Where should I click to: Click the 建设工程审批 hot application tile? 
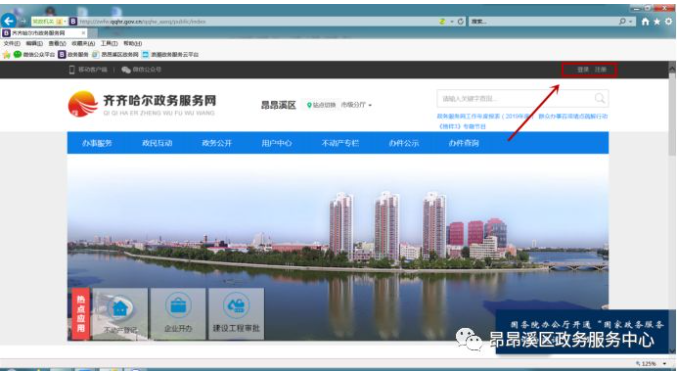(236, 314)
